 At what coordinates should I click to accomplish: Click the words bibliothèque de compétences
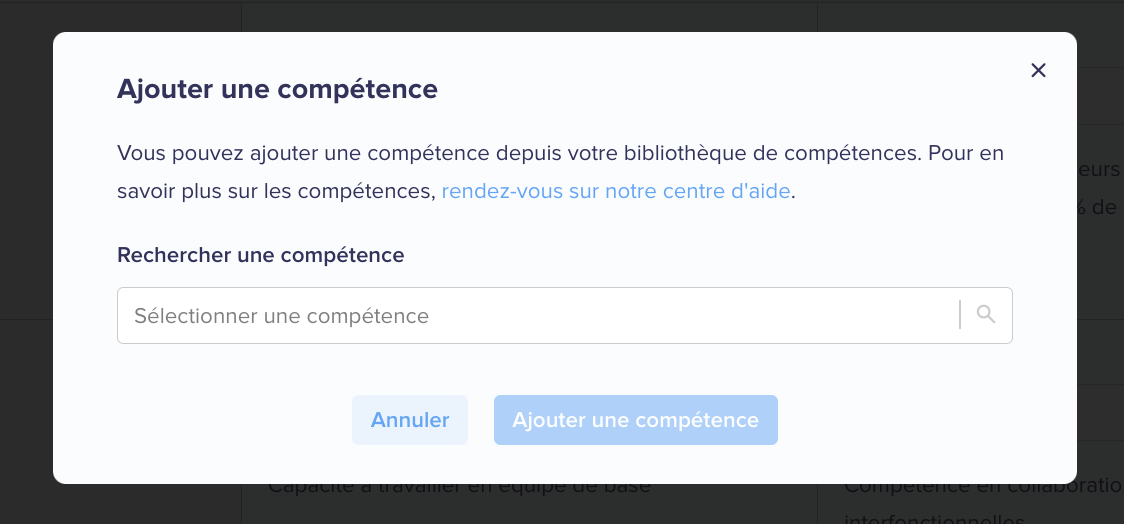(771, 153)
